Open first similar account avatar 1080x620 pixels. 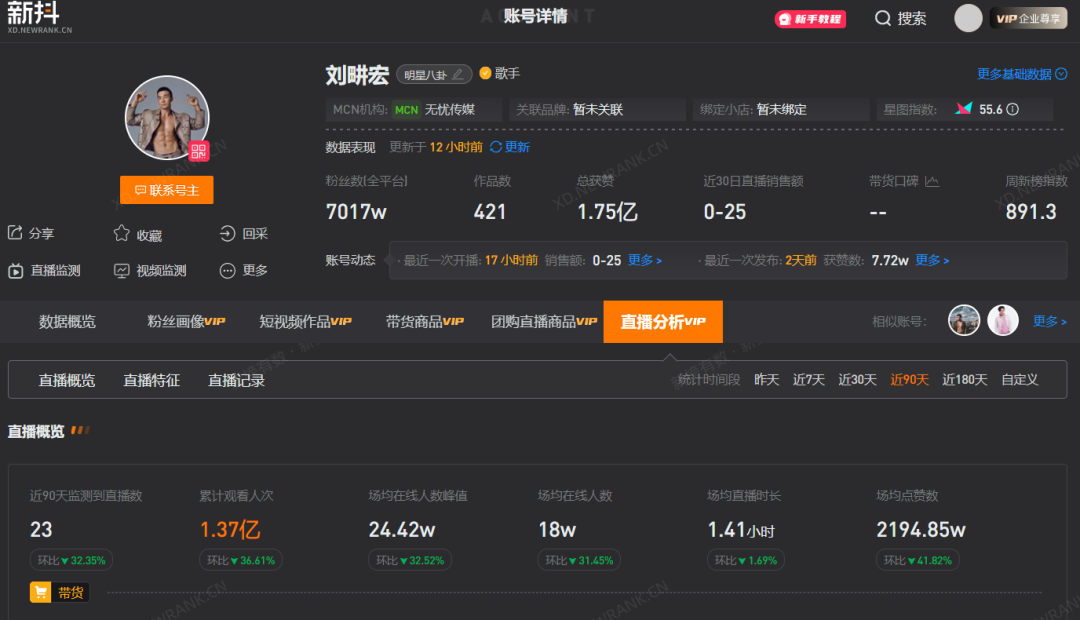click(964, 321)
